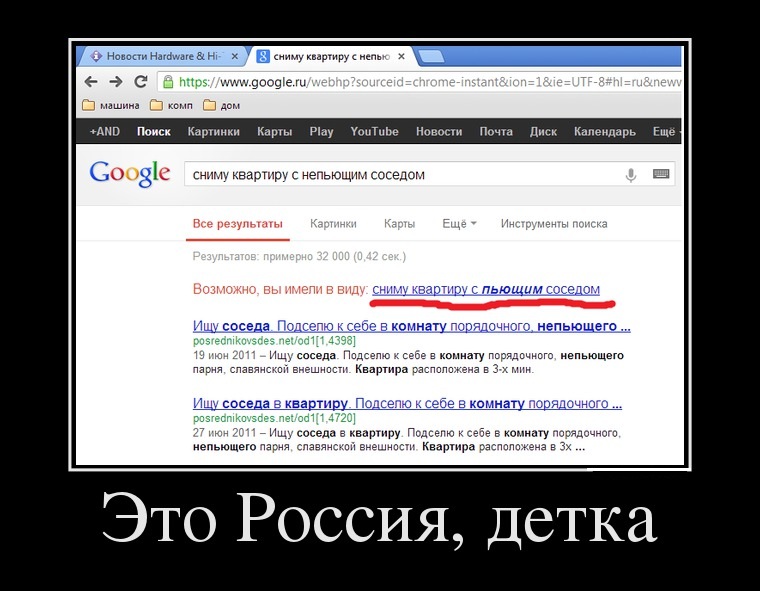The width and height of the screenshot is (760, 591).
Task: Reload the page with the refresh icon
Action: click(141, 82)
